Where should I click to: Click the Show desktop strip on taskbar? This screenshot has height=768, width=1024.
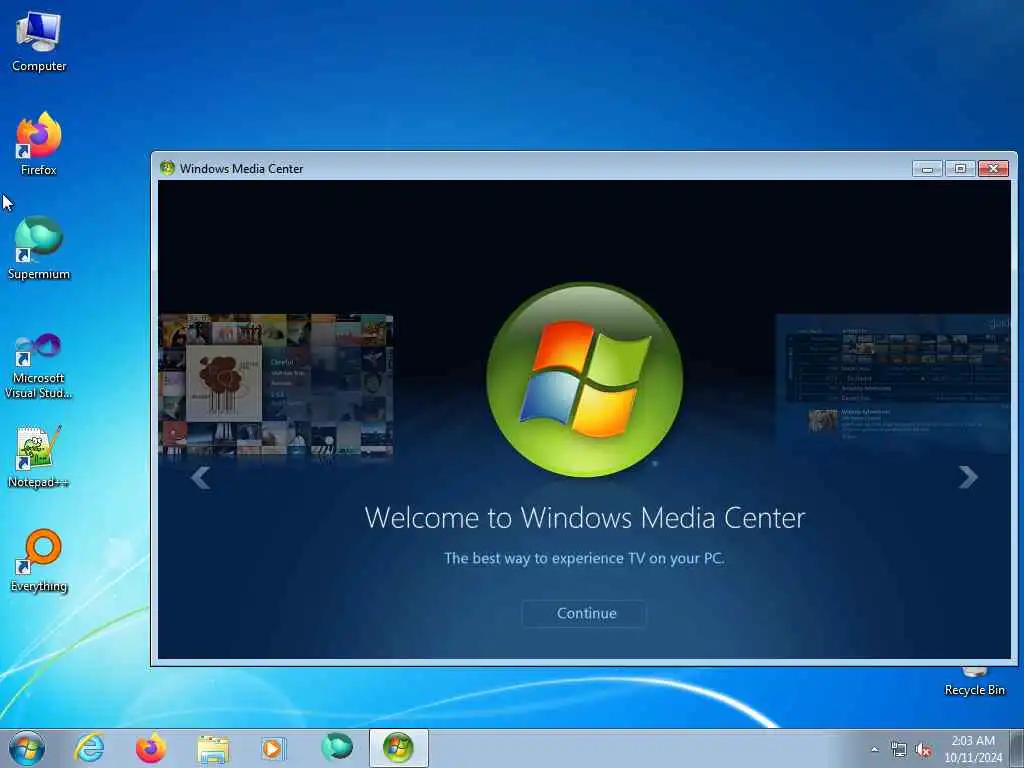[x=1017, y=748]
